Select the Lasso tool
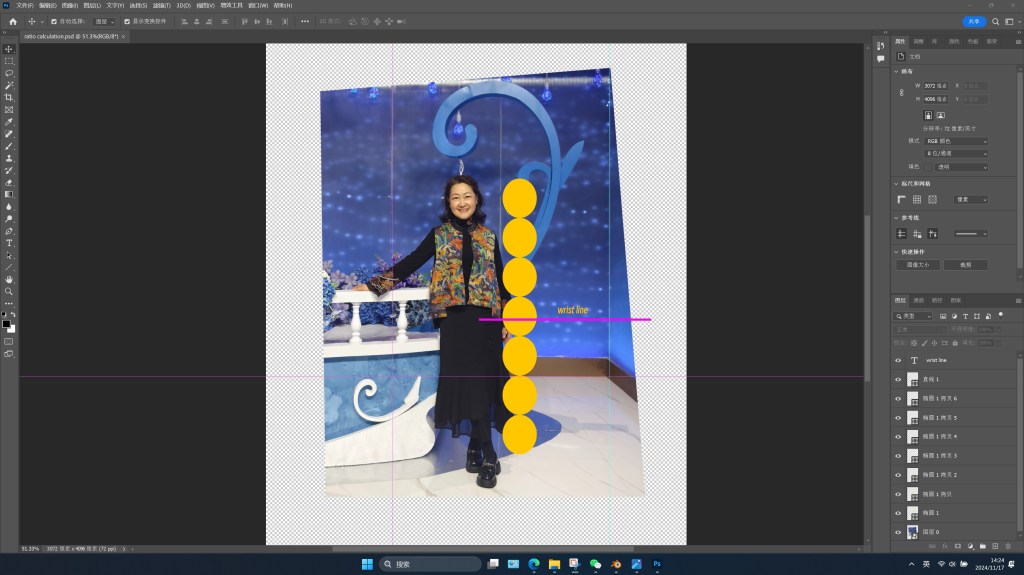This screenshot has height=575, width=1024. [9, 73]
